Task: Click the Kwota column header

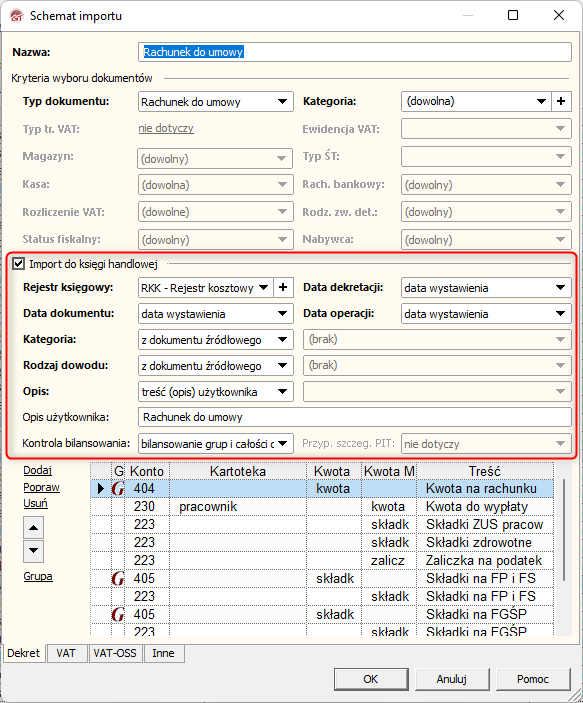Action: pos(332,471)
